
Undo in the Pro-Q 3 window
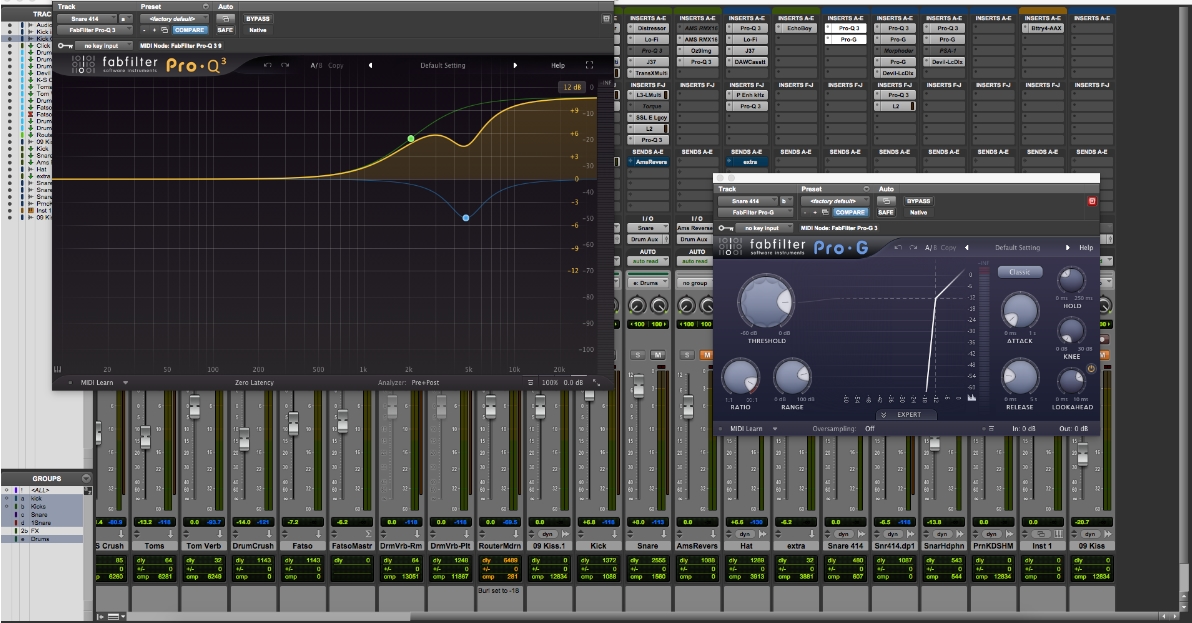(x=268, y=65)
